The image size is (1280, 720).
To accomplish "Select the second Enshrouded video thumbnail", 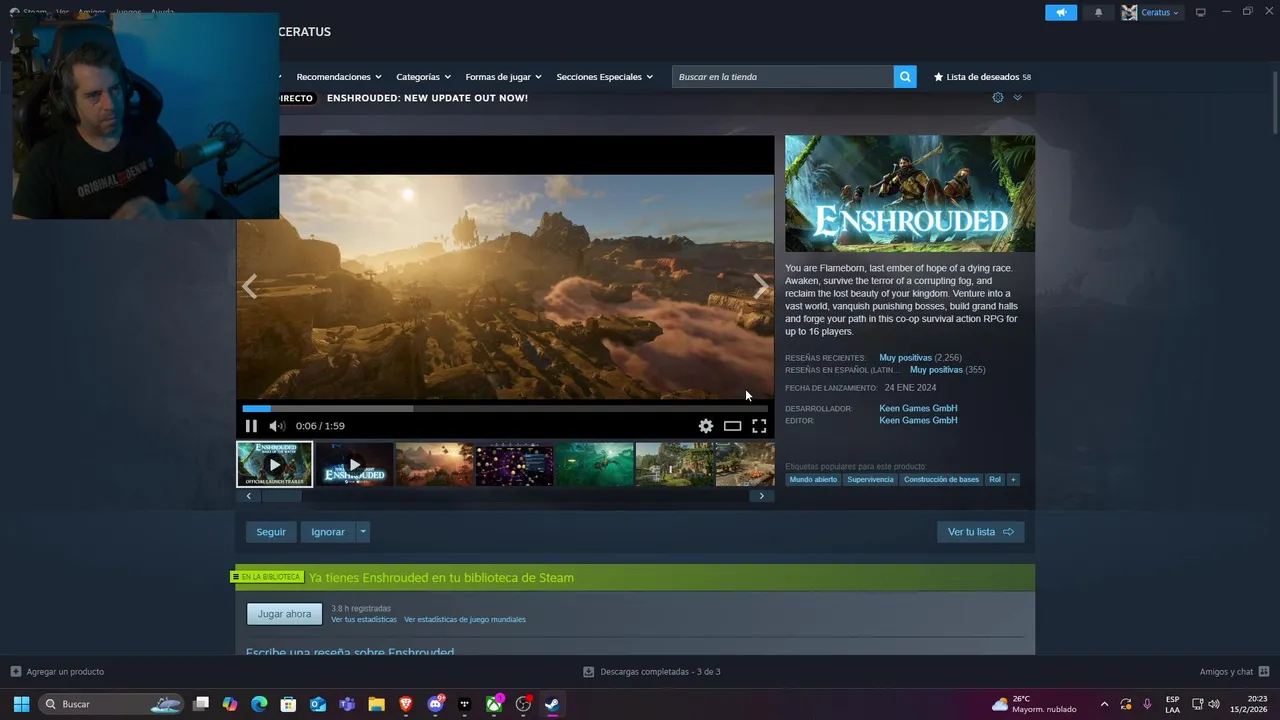I will click(354, 465).
